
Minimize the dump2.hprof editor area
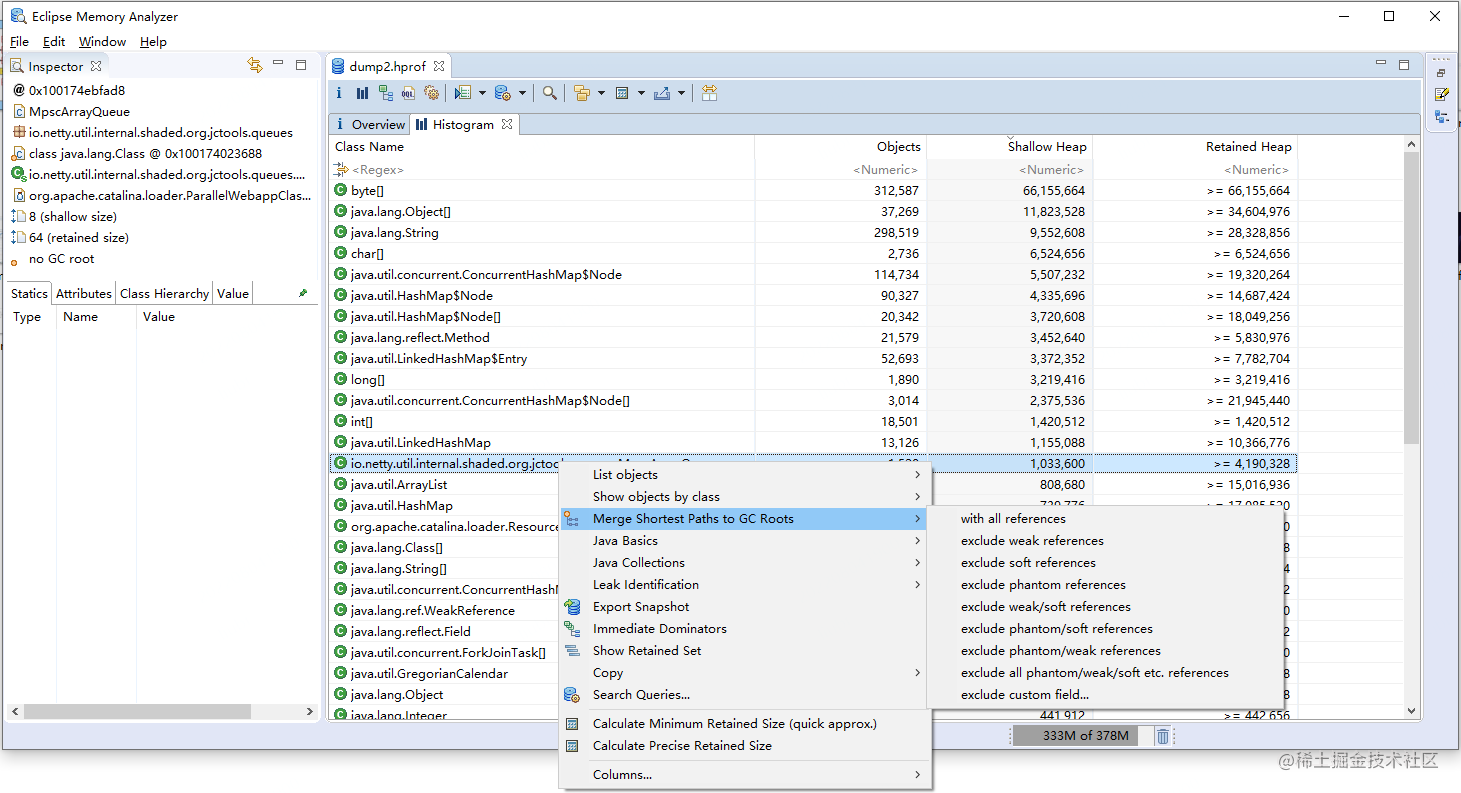pyautogui.click(x=1381, y=64)
